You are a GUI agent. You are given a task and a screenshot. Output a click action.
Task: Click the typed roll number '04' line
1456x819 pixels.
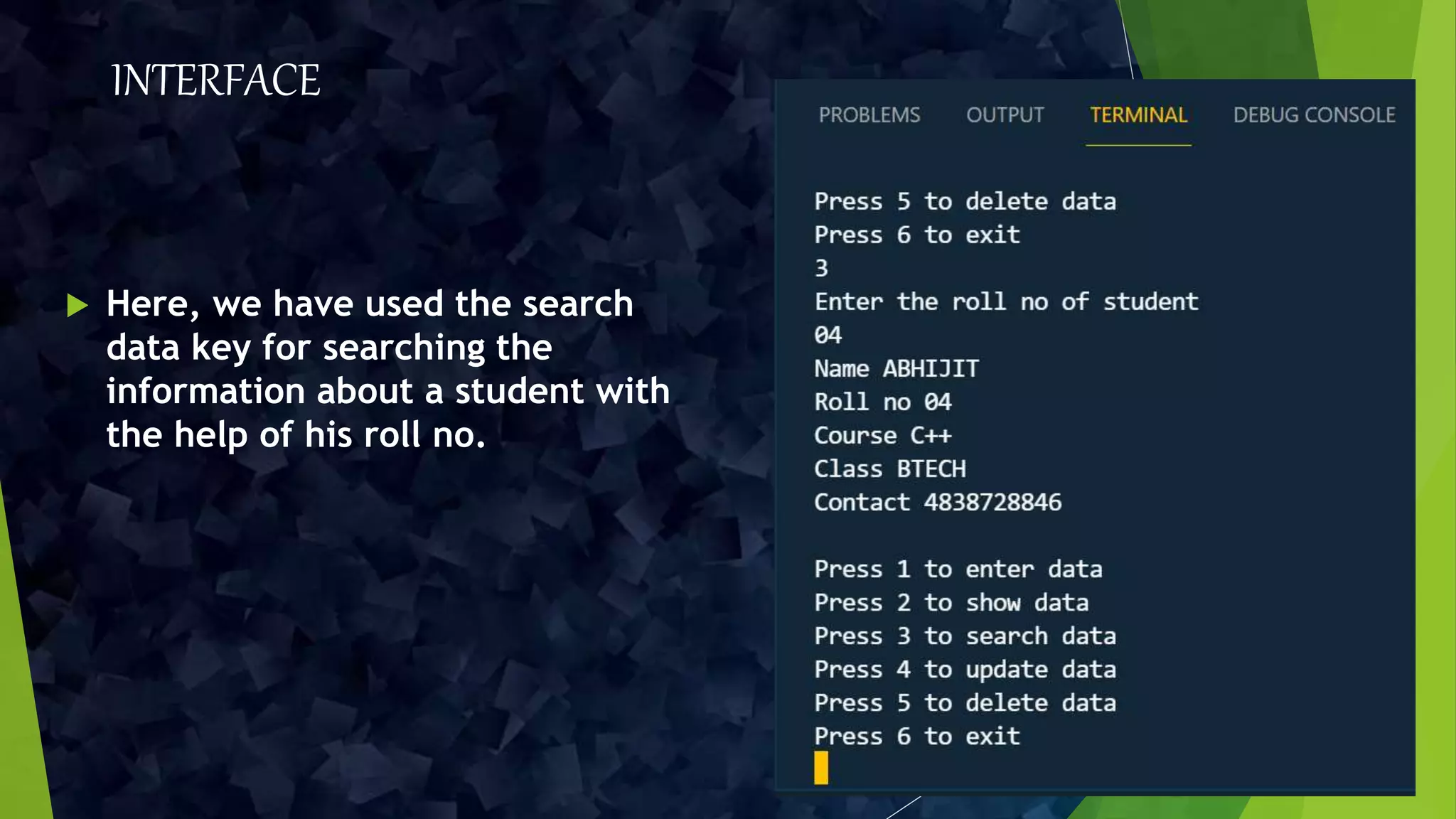tap(828, 335)
